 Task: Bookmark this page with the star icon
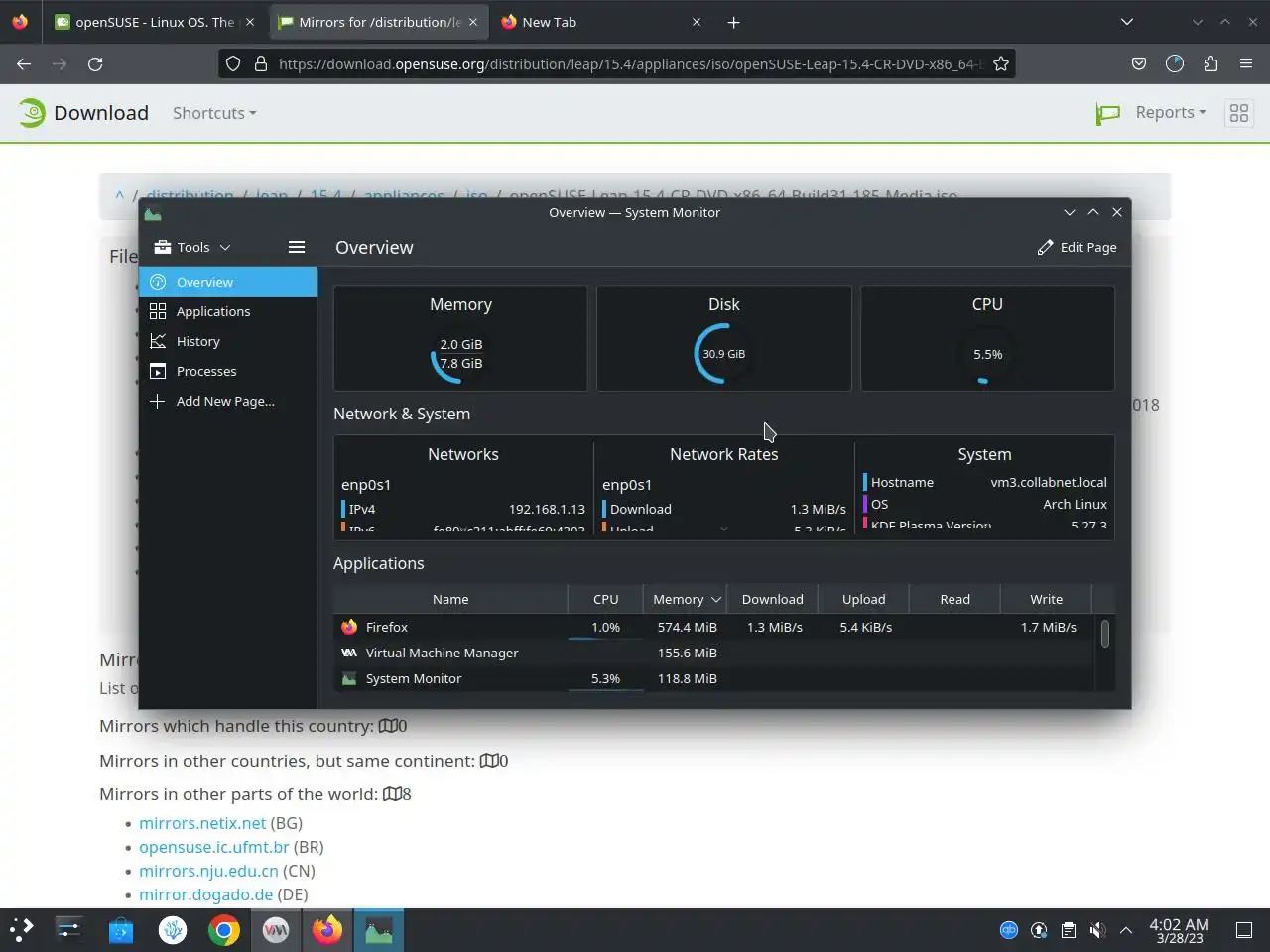[x=1001, y=63]
